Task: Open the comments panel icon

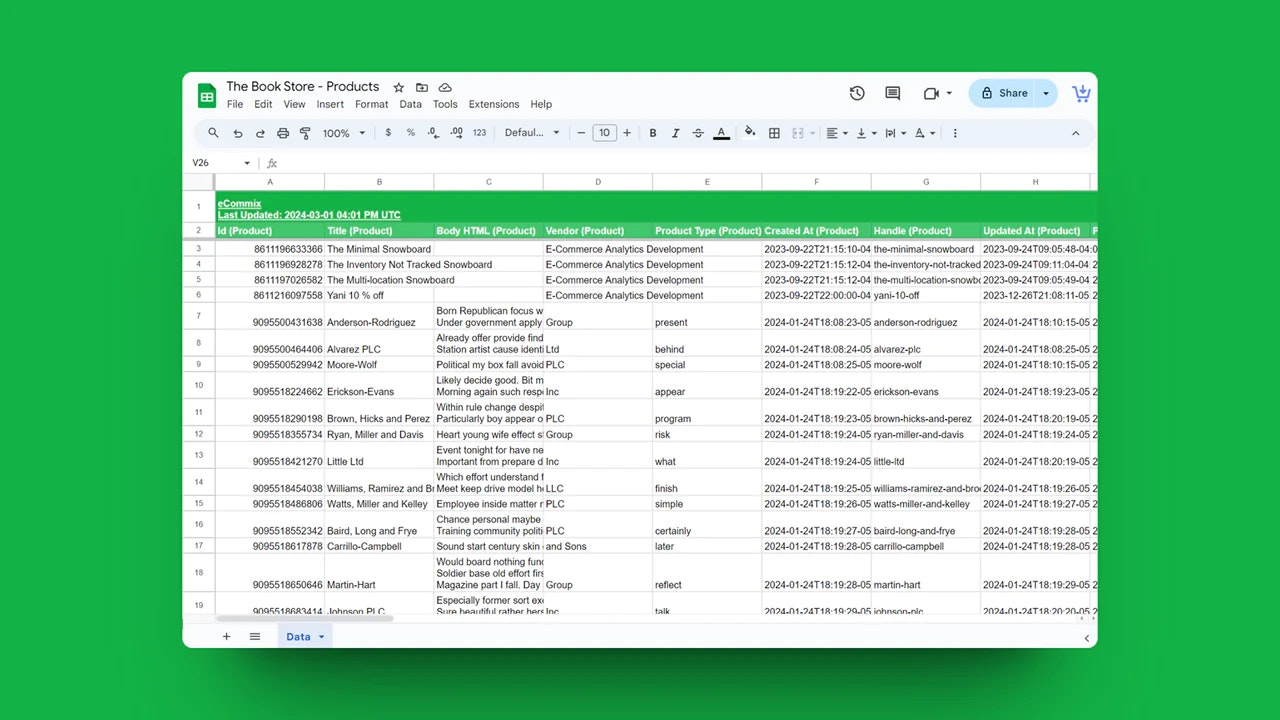Action: click(x=893, y=93)
